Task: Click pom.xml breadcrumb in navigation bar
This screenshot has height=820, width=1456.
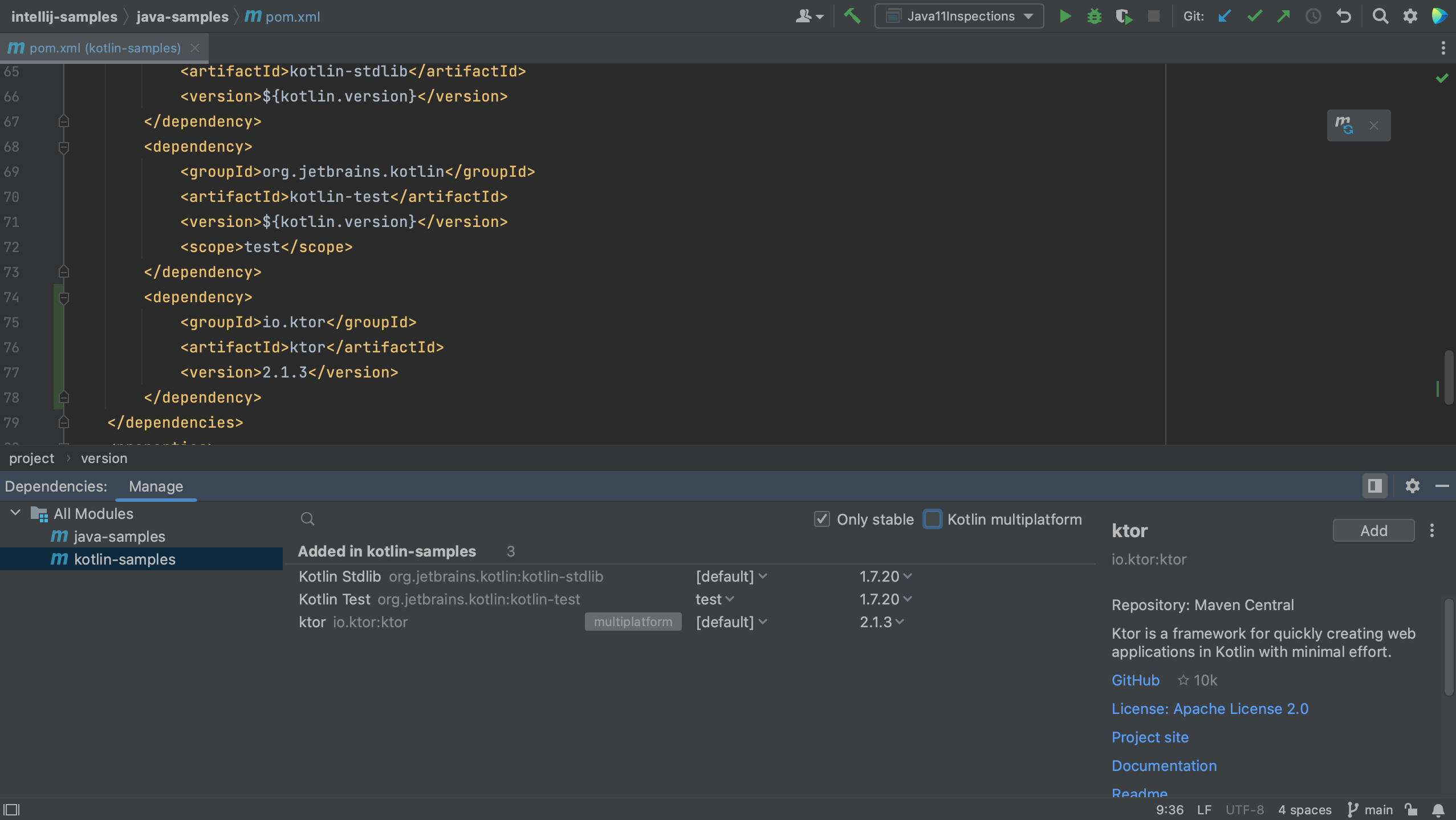Action: tap(282, 17)
